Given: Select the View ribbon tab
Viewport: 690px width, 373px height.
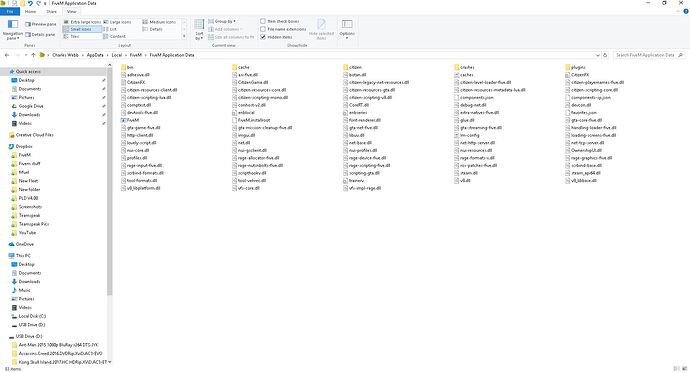Looking at the screenshot, I should pyautogui.click(x=71, y=11).
